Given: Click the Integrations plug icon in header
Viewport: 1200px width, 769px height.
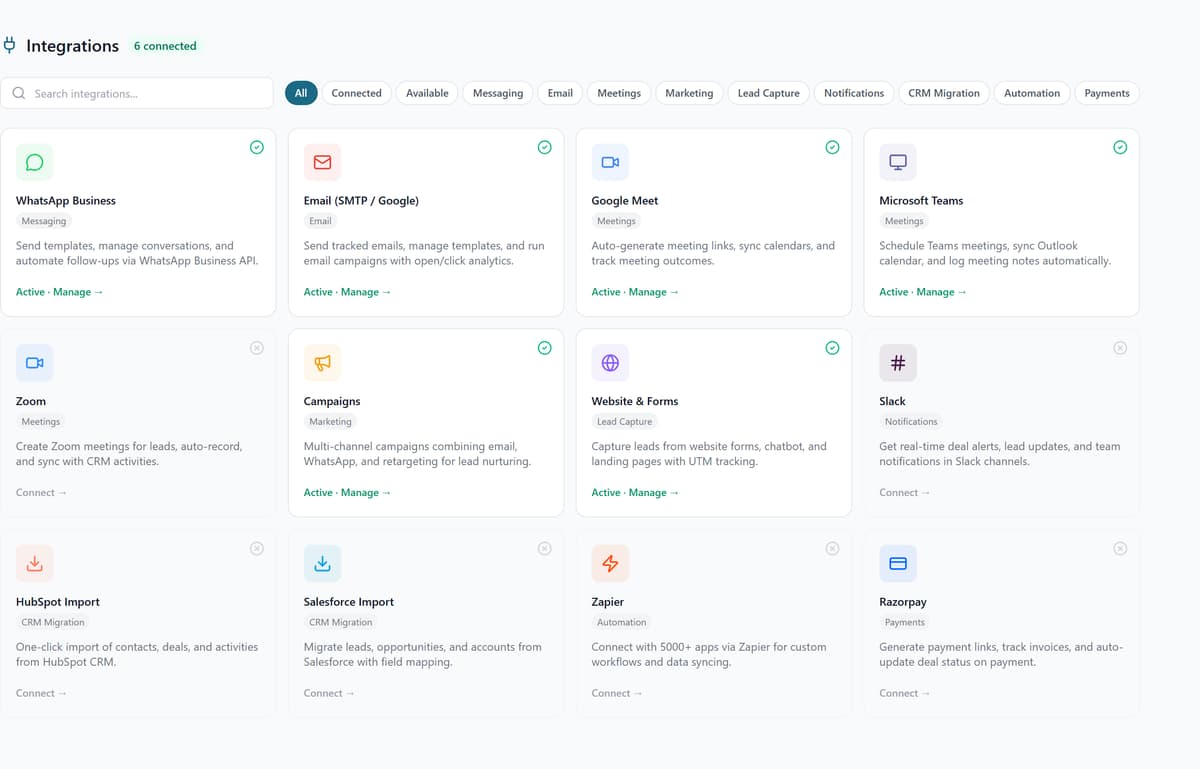Looking at the screenshot, I should point(9,45).
